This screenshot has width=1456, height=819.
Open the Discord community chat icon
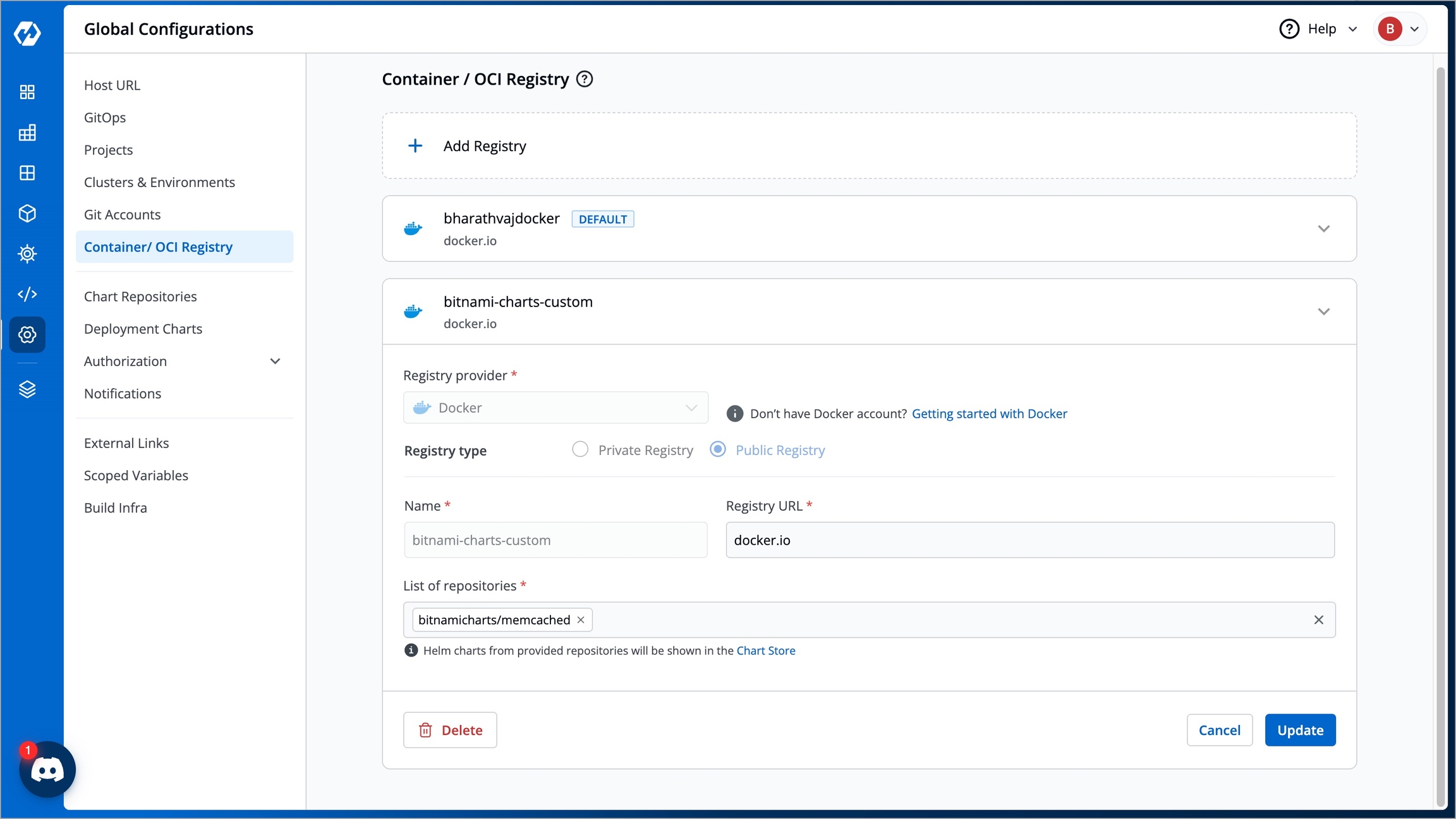(47, 770)
